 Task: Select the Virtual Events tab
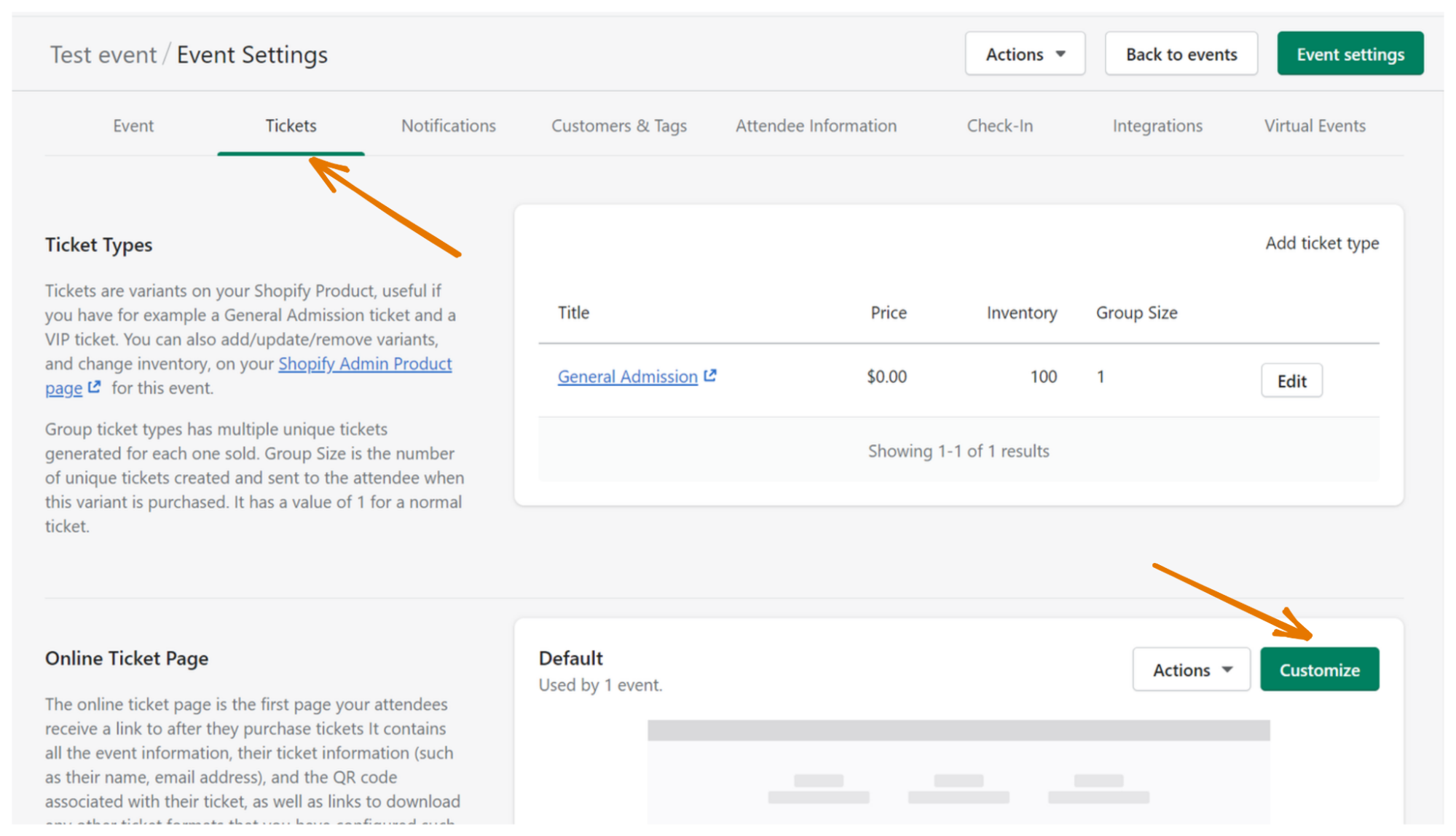tap(1314, 125)
